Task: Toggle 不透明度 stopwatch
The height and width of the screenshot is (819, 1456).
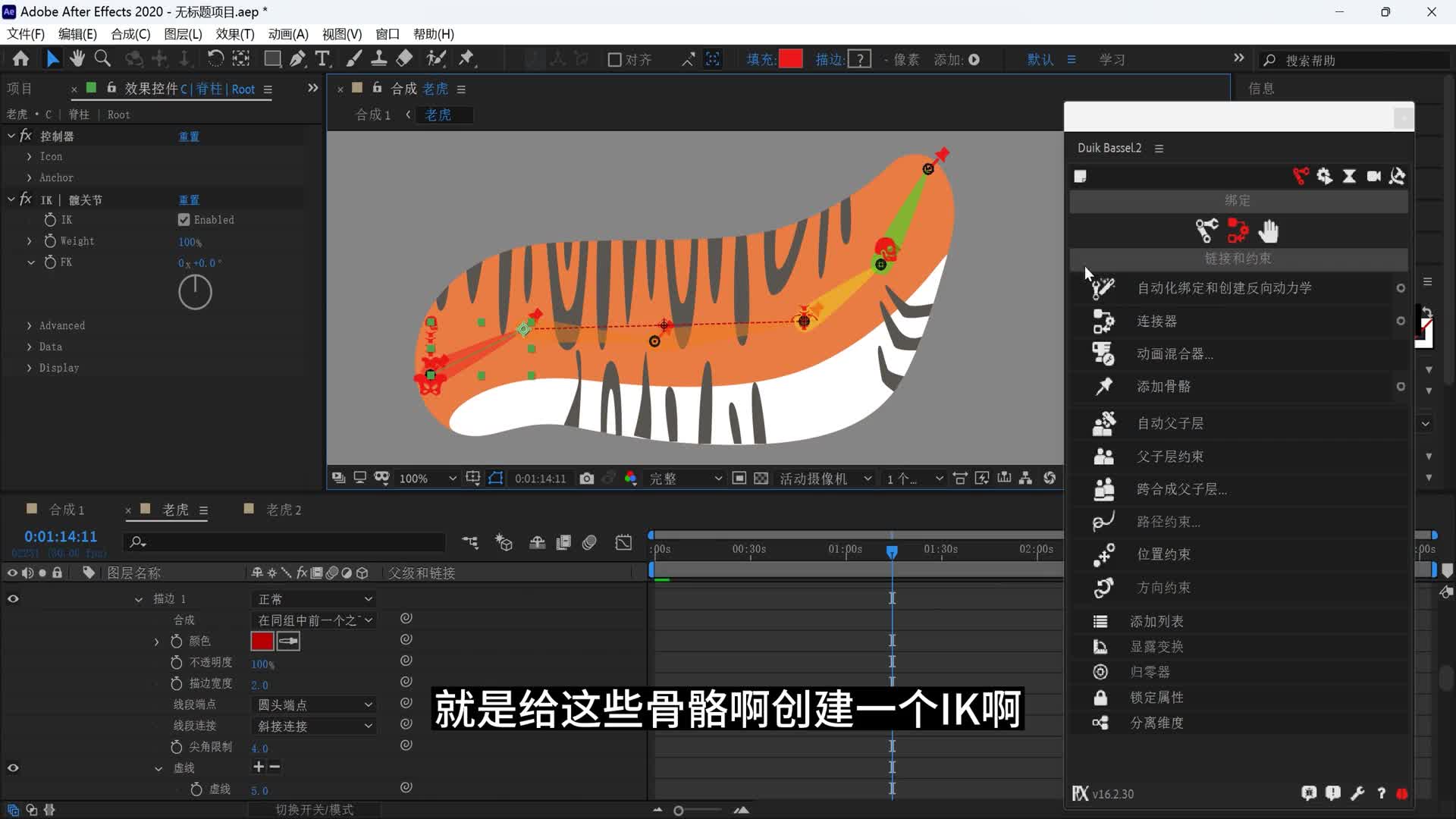Action: (x=177, y=662)
